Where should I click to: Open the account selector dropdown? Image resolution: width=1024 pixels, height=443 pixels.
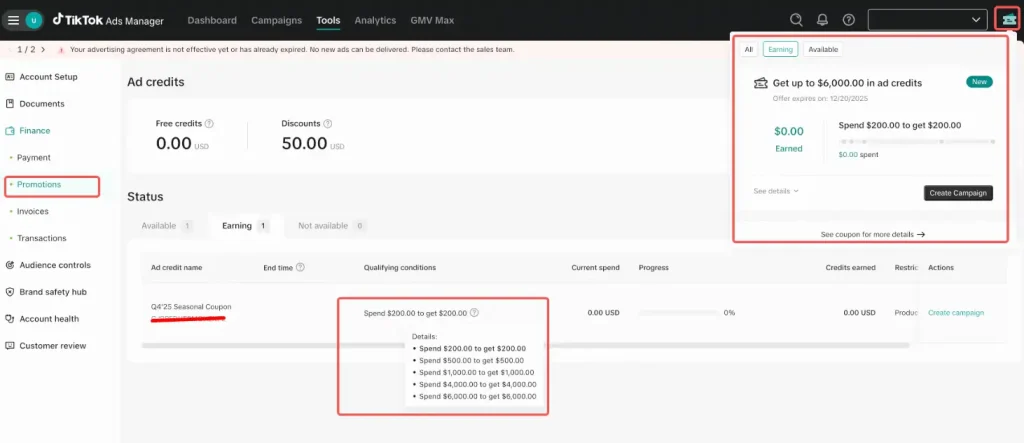[x=927, y=20]
